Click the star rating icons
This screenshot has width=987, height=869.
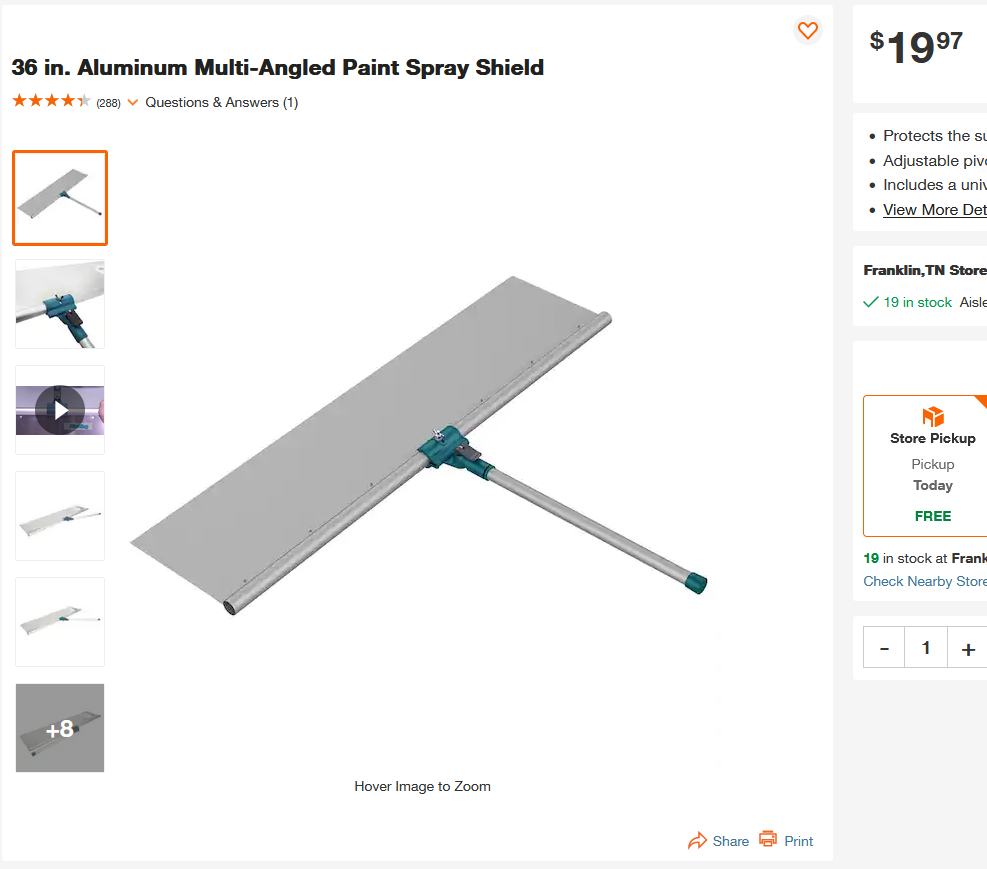[52, 101]
